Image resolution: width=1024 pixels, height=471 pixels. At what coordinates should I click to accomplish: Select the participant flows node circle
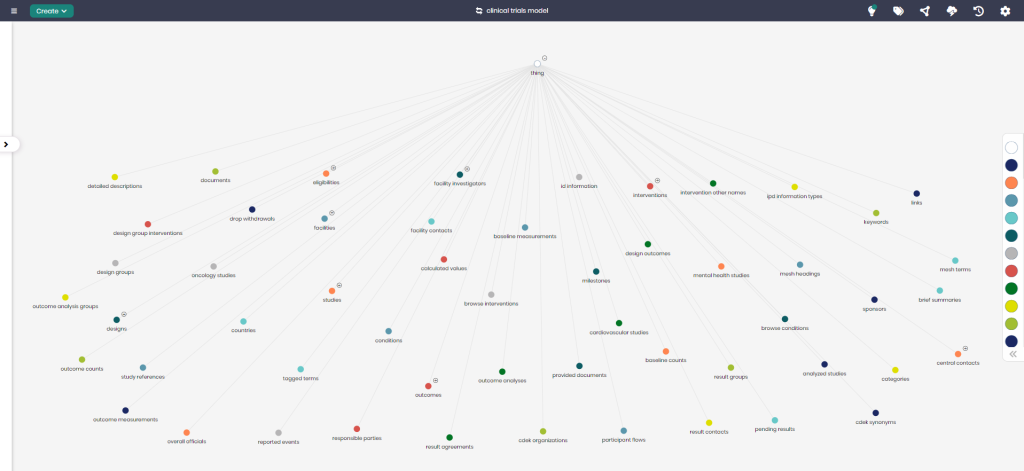click(623, 431)
